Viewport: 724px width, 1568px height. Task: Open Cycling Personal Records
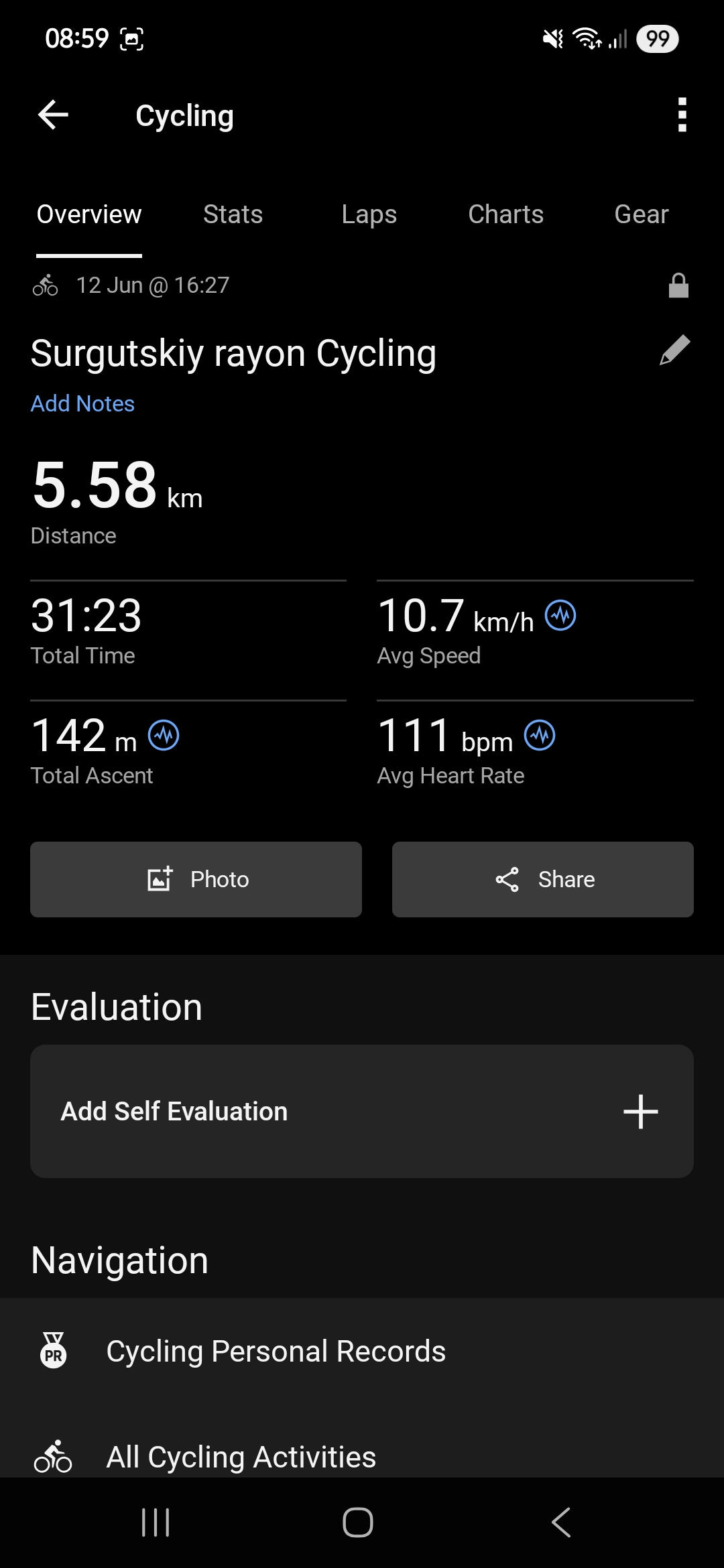tap(362, 1351)
